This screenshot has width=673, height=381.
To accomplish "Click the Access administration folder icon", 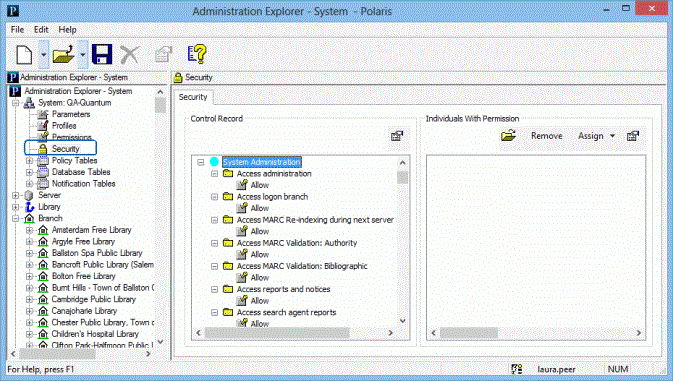I will tap(228, 173).
